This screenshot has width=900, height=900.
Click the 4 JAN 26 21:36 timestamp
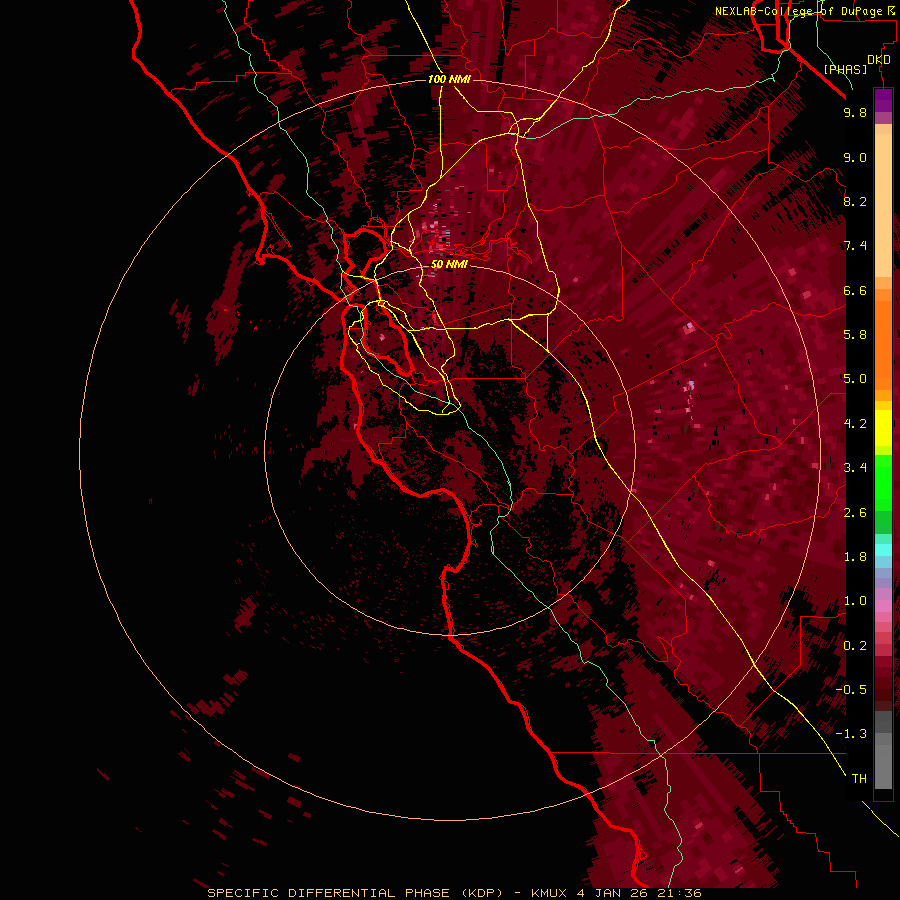coord(639,893)
